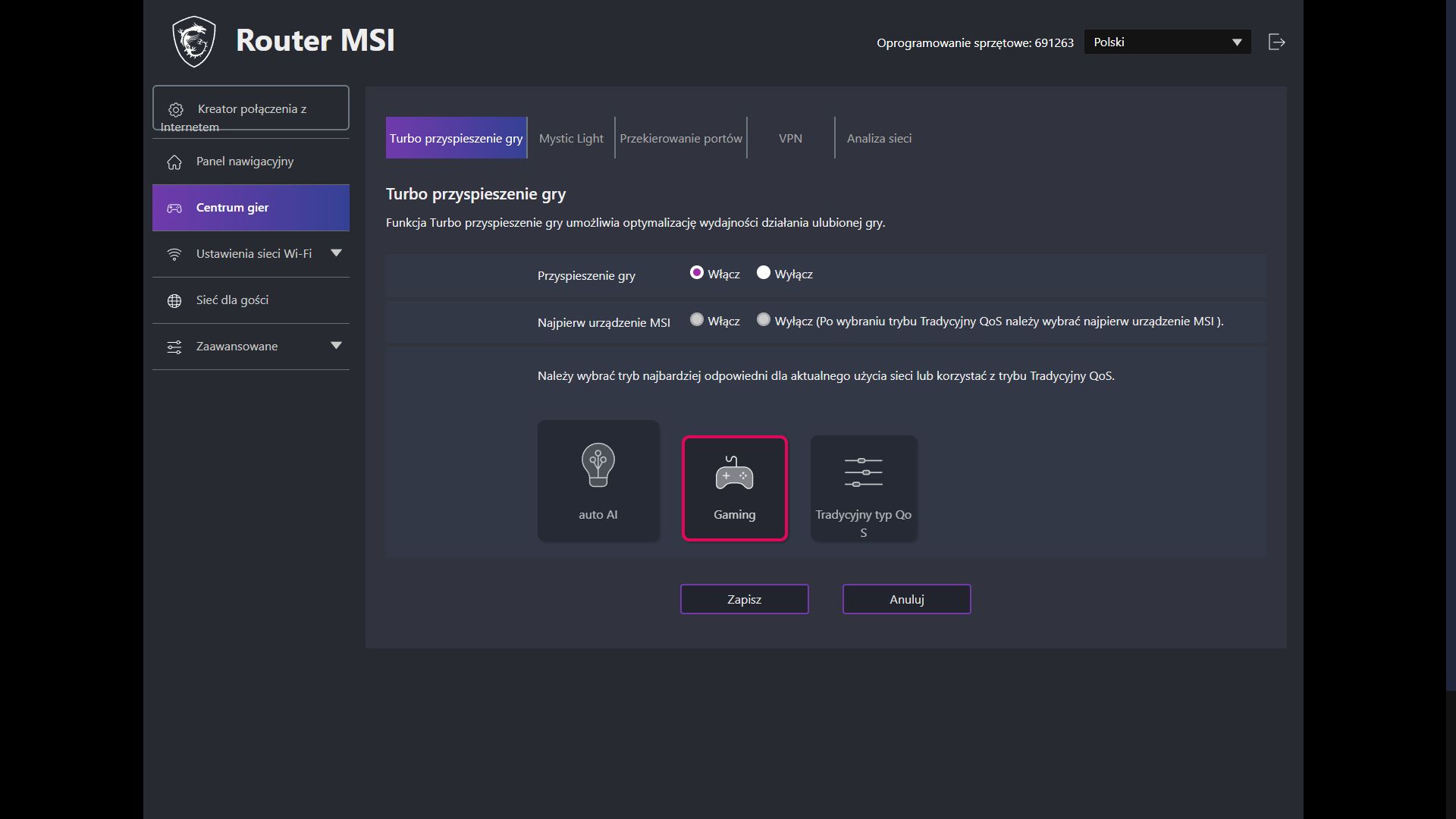Image resolution: width=1456 pixels, height=819 pixels.
Task: Switch to Turbo przyspieszenie gry tab
Action: click(457, 138)
